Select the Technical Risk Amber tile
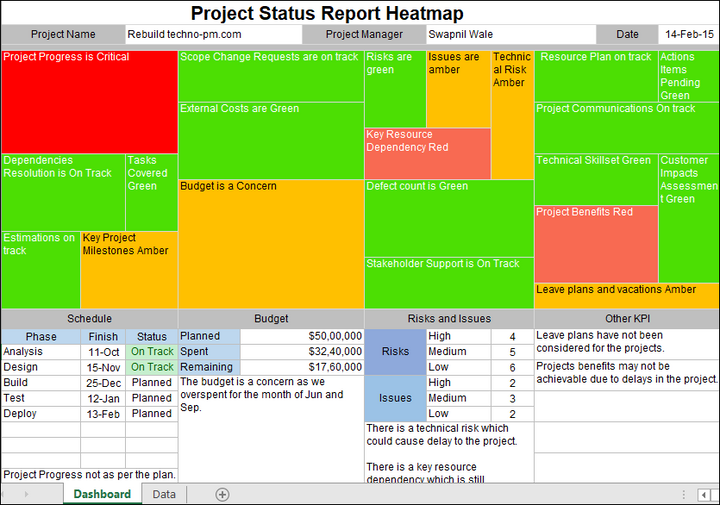Viewport: 720px width, 505px height. [x=512, y=115]
